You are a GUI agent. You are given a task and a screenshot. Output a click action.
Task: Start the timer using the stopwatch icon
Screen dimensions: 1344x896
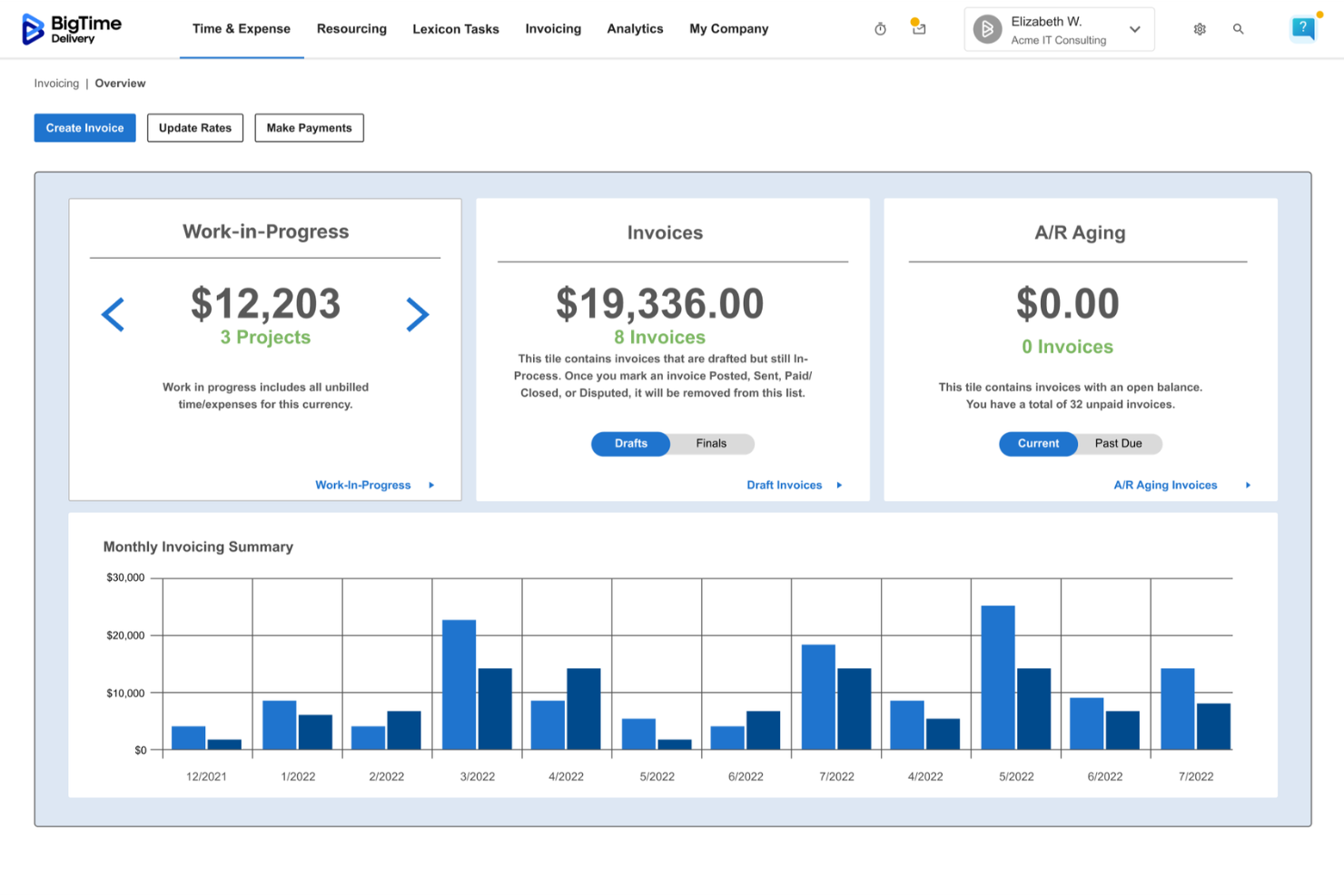[x=879, y=28]
